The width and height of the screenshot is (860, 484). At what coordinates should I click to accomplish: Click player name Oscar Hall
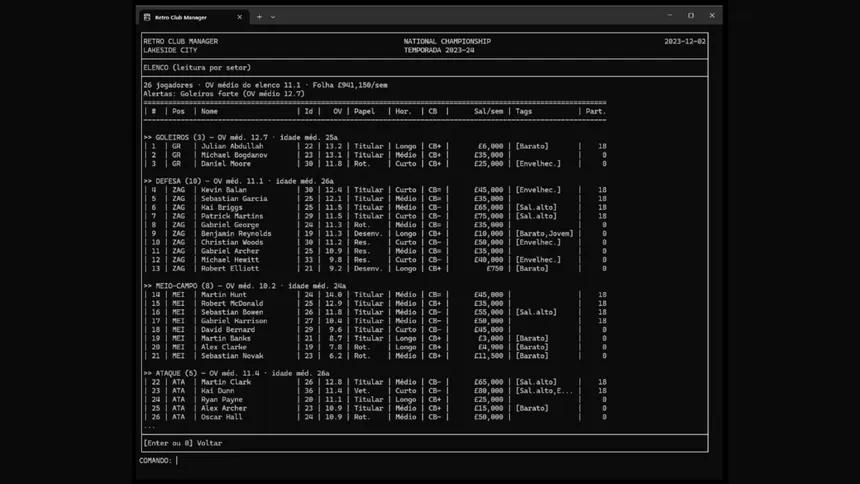point(222,417)
